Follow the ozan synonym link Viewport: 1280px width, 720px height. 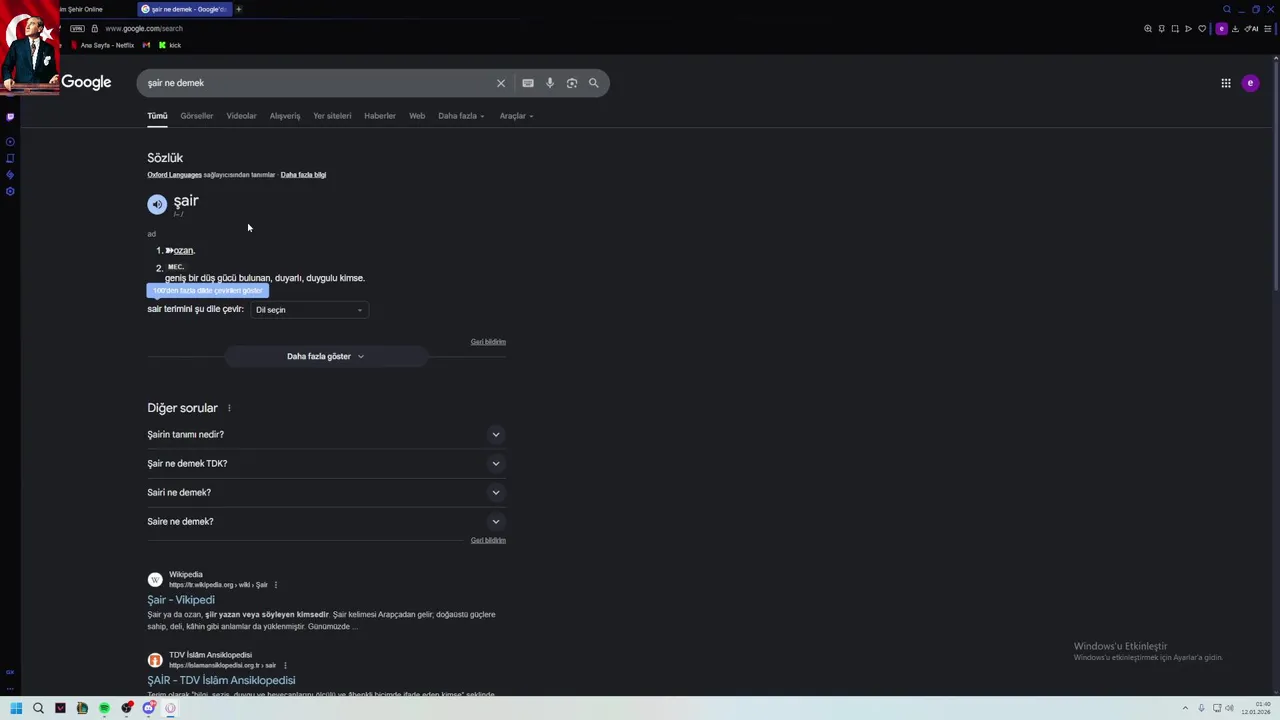[x=183, y=250]
